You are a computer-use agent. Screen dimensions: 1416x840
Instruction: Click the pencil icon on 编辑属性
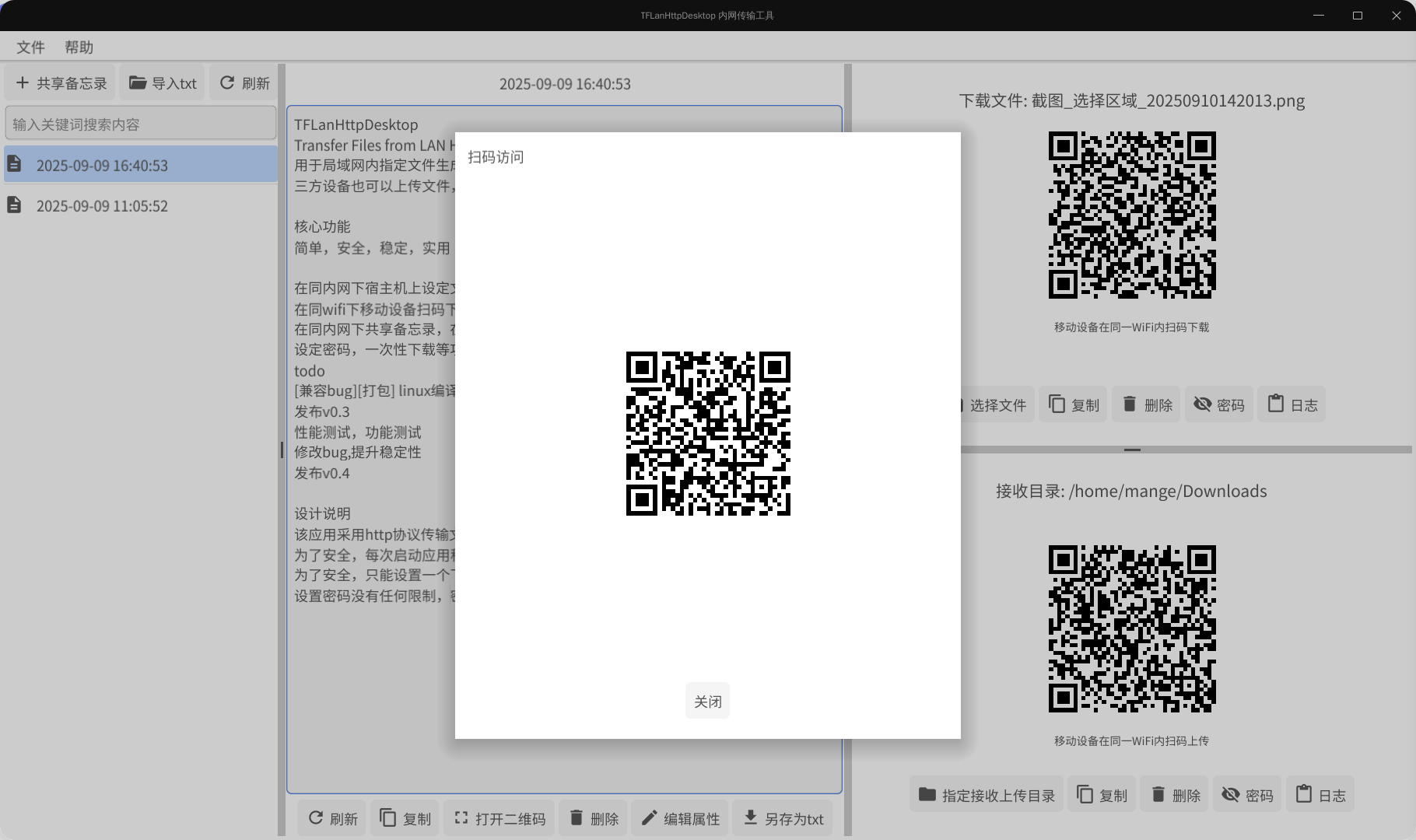point(650,817)
